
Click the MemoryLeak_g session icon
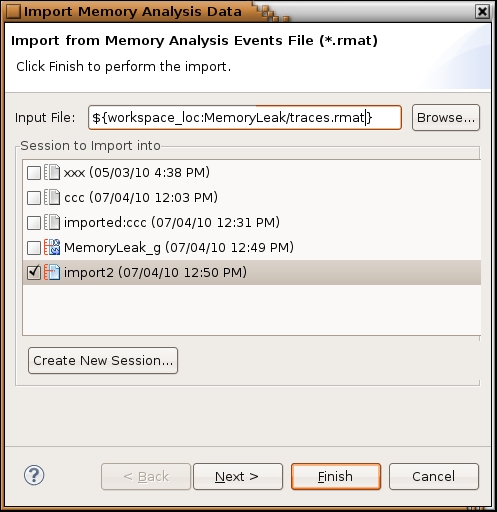(x=52, y=247)
